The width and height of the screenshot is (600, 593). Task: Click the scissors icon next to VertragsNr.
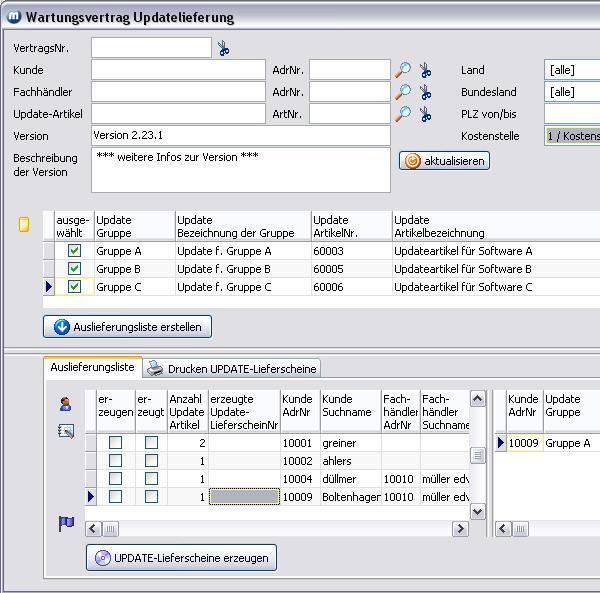(223, 48)
